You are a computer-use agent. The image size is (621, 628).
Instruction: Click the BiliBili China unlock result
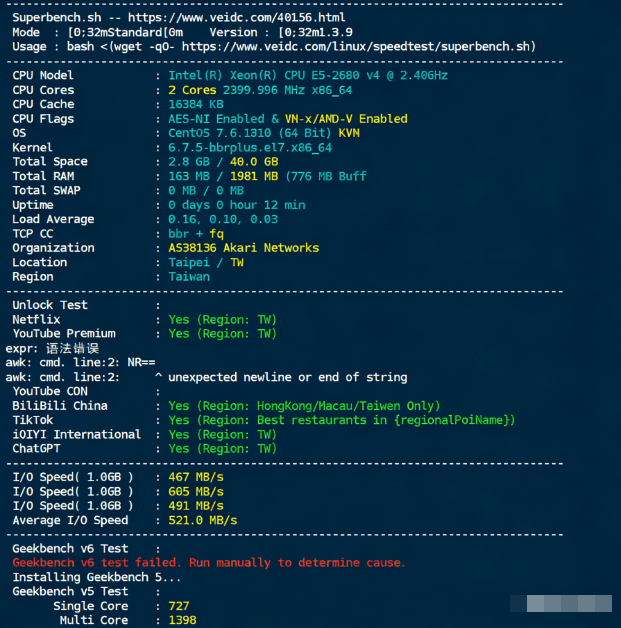point(304,406)
